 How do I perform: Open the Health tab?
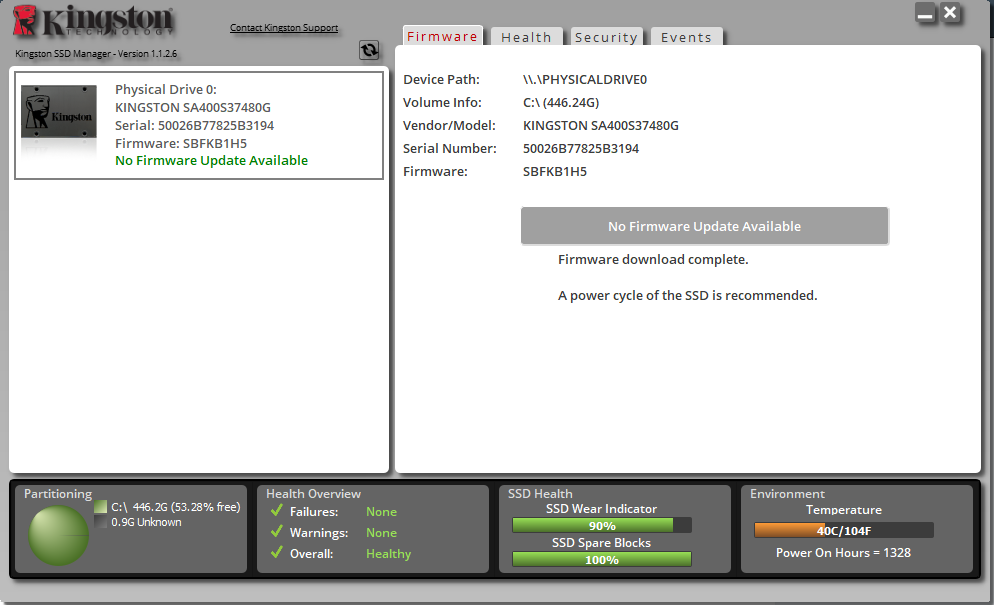point(526,37)
